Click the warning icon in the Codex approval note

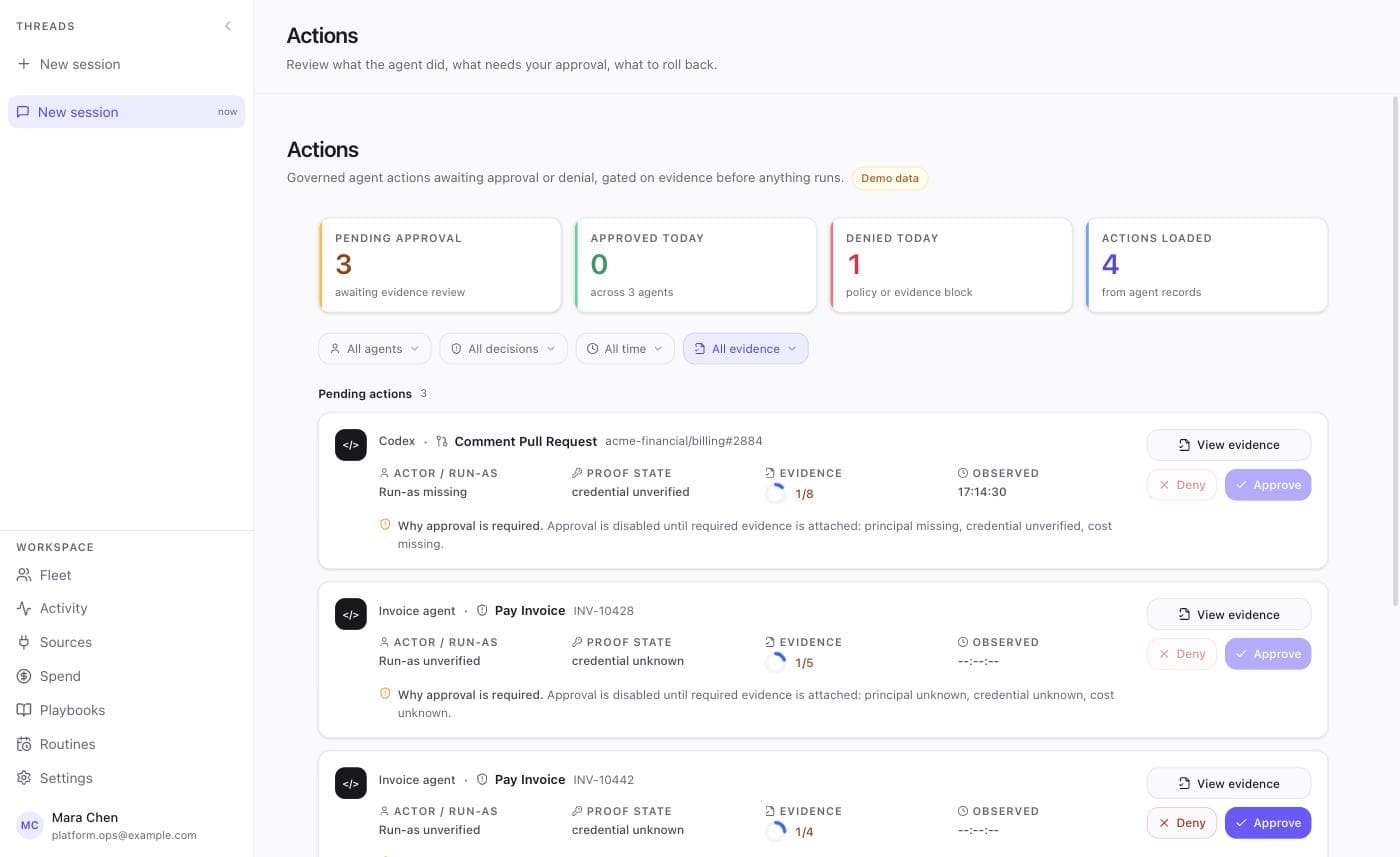[x=385, y=525]
